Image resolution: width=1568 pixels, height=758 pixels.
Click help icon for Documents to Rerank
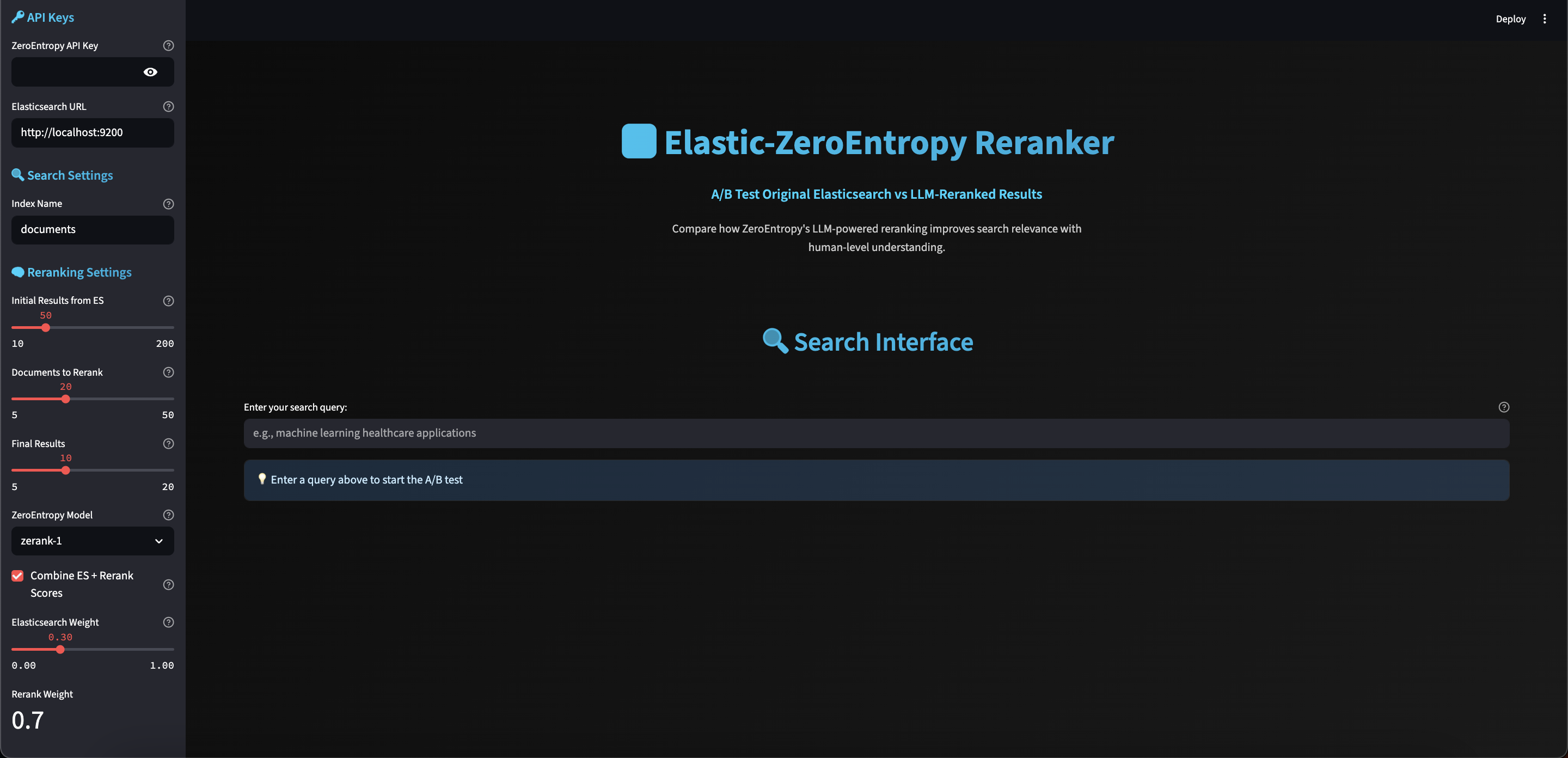click(169, 372)
